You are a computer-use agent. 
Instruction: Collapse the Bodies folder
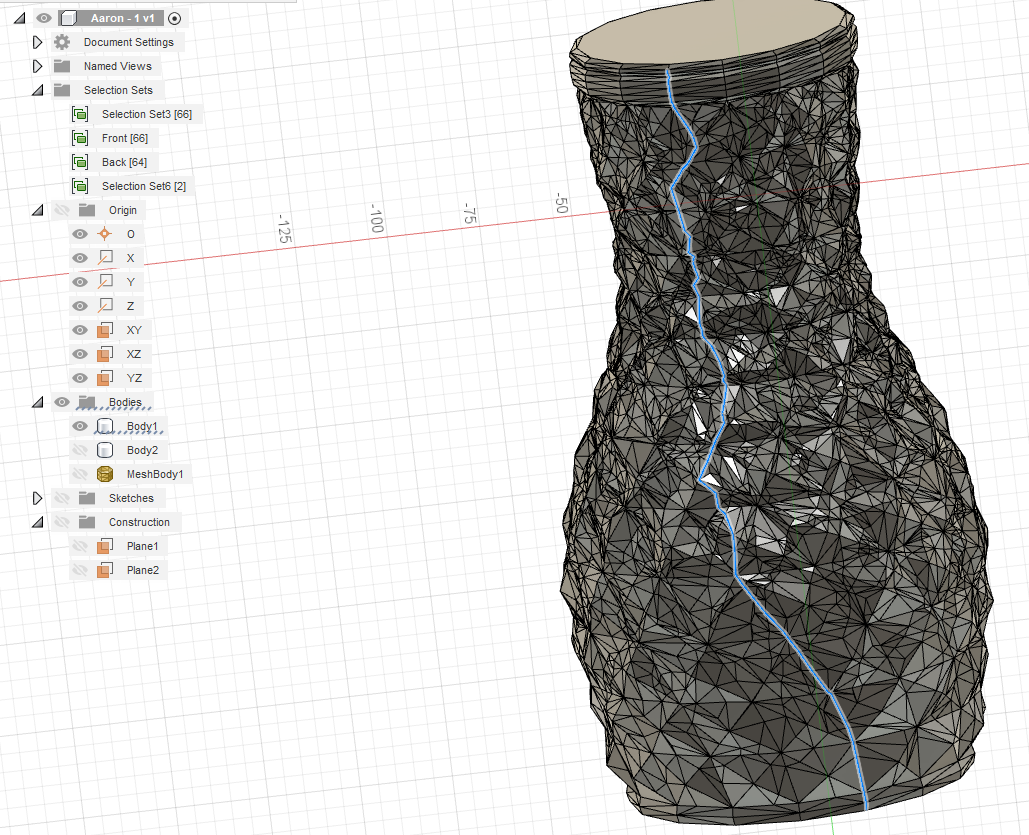tap(38, 402)
